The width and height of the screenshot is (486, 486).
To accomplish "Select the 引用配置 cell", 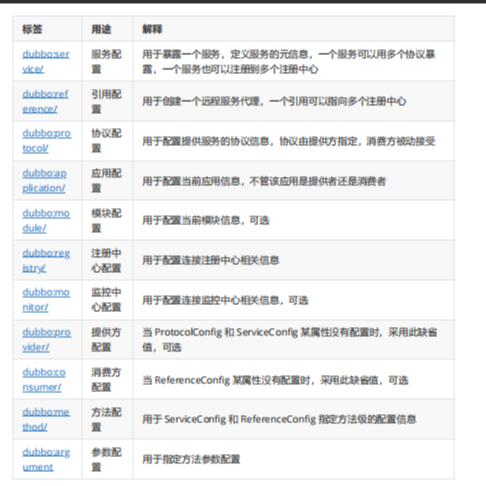I will coord(106,101).
